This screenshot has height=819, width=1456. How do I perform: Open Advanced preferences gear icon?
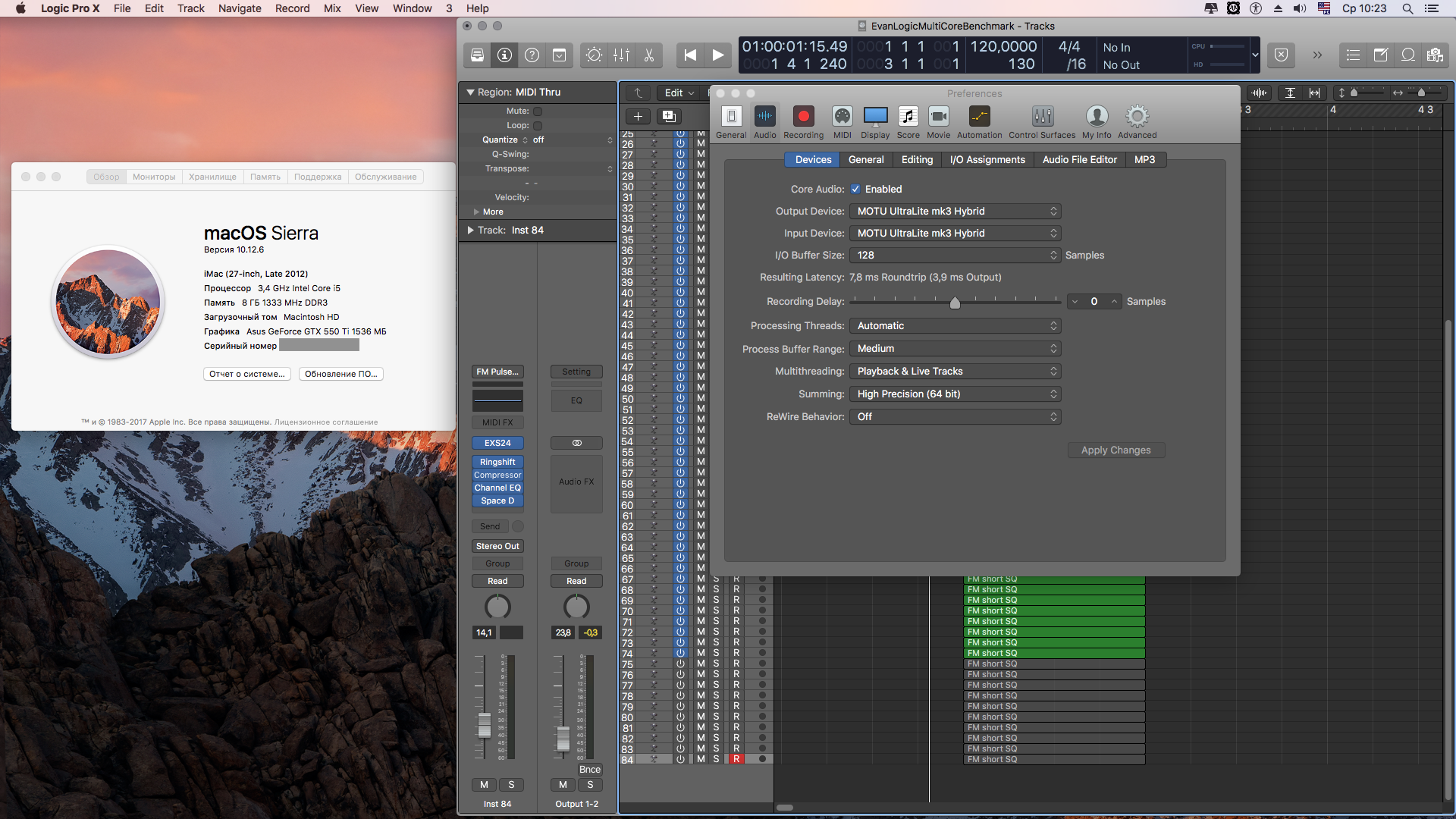coord(1137,122)
